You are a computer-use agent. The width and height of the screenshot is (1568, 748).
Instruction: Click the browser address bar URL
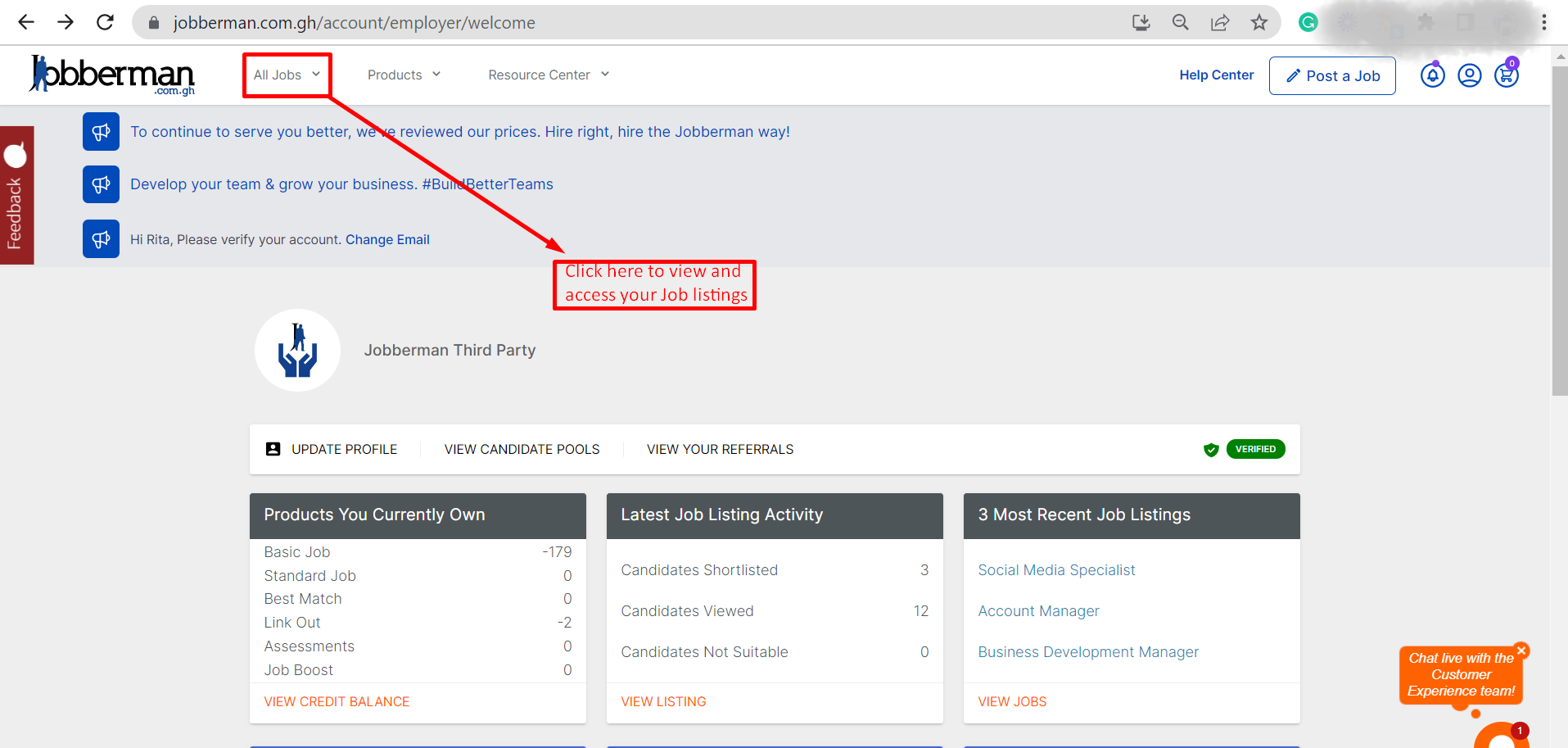(354, 23)
